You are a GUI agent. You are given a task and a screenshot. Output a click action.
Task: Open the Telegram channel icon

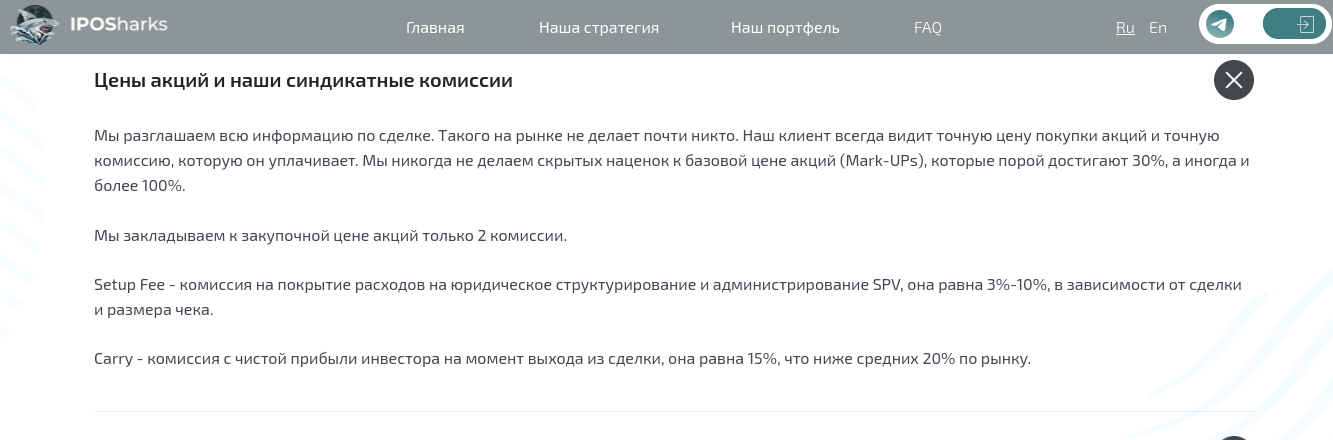coord(1219,24)
